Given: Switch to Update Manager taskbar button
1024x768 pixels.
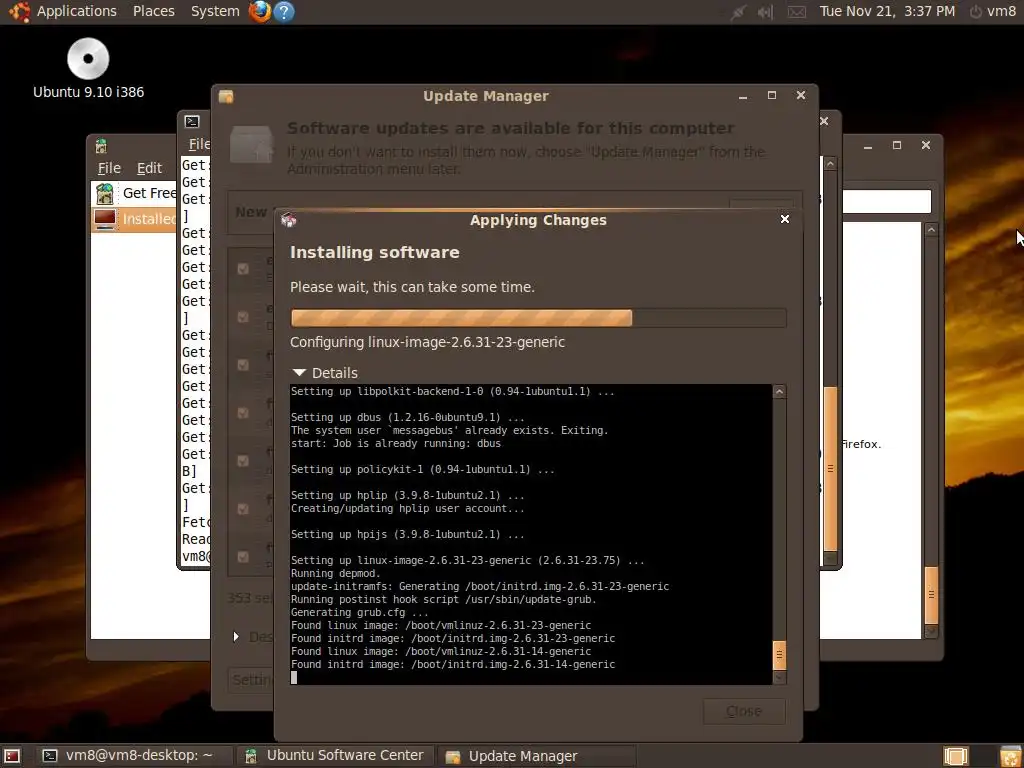Looking at the screenshot, I should (536, 756).
